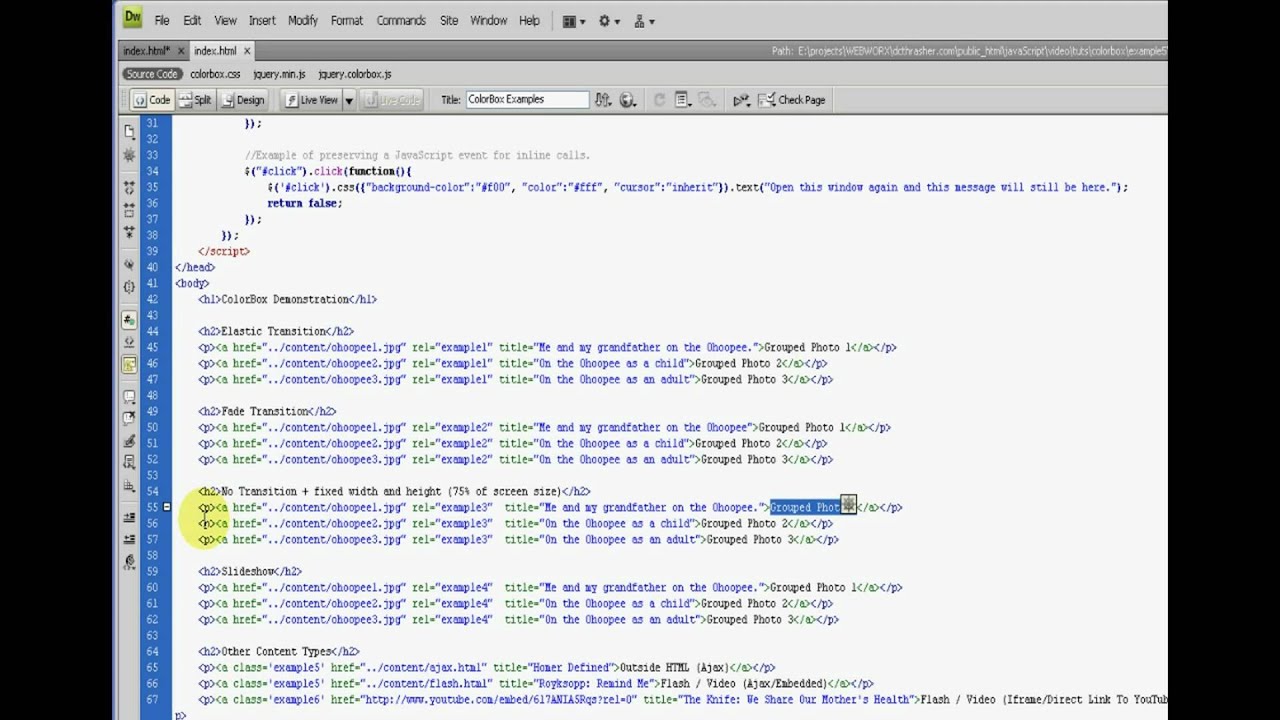Open the Site menu
The image size is (1280, 720).
pos(449,20)
